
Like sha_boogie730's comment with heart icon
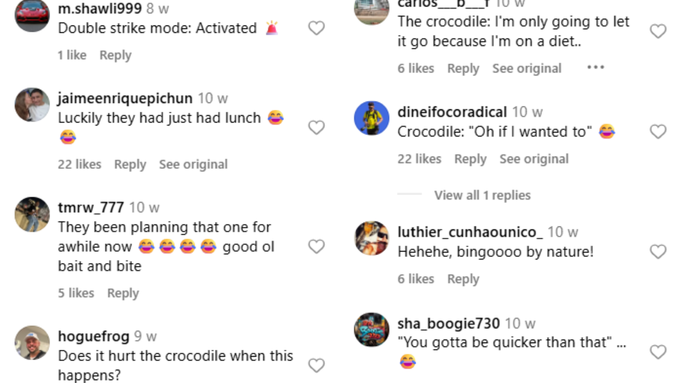658,352
